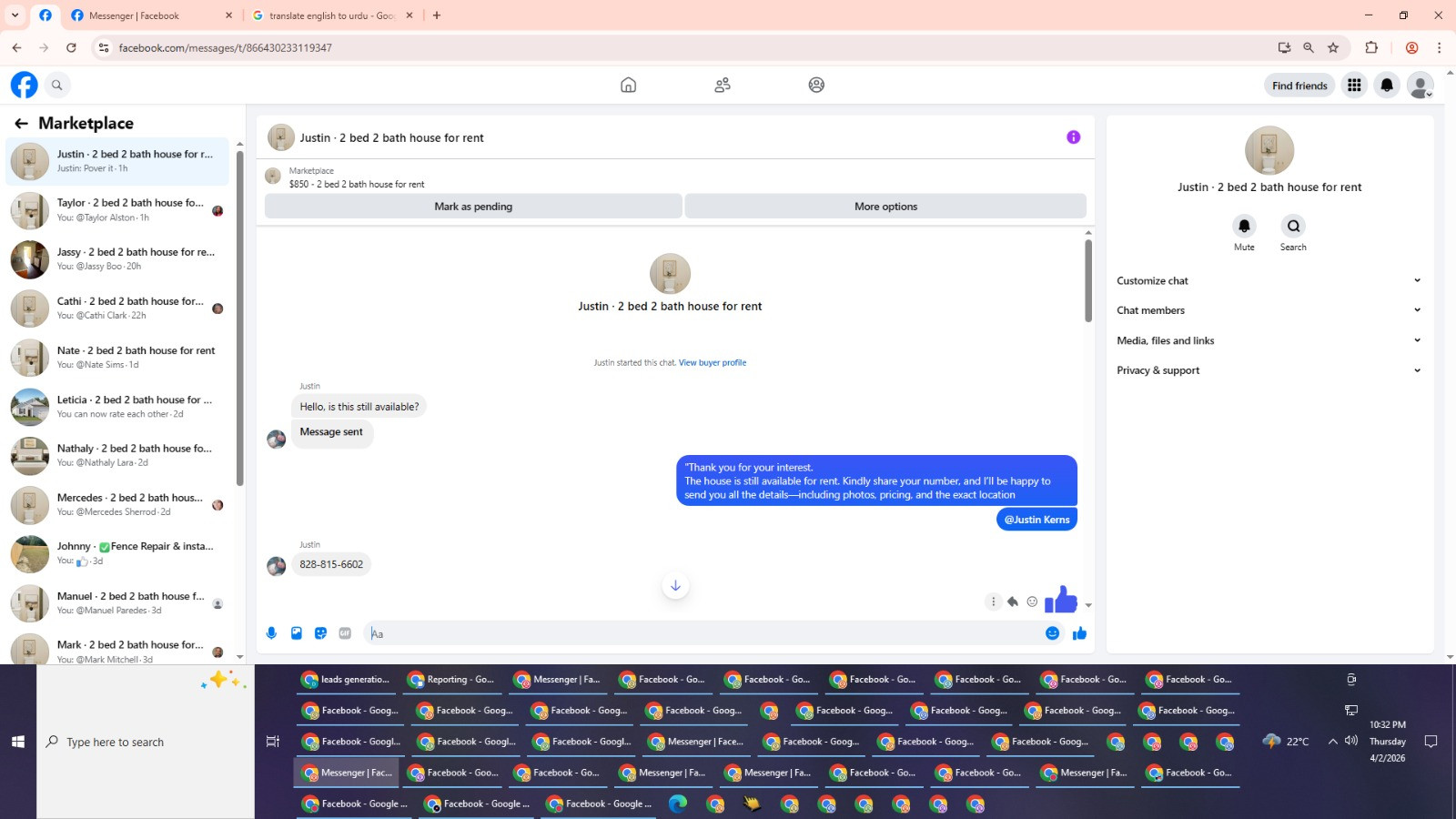Open more actions for the last message
Viewport: 1456px width, 819px height.
click(993, 602)
